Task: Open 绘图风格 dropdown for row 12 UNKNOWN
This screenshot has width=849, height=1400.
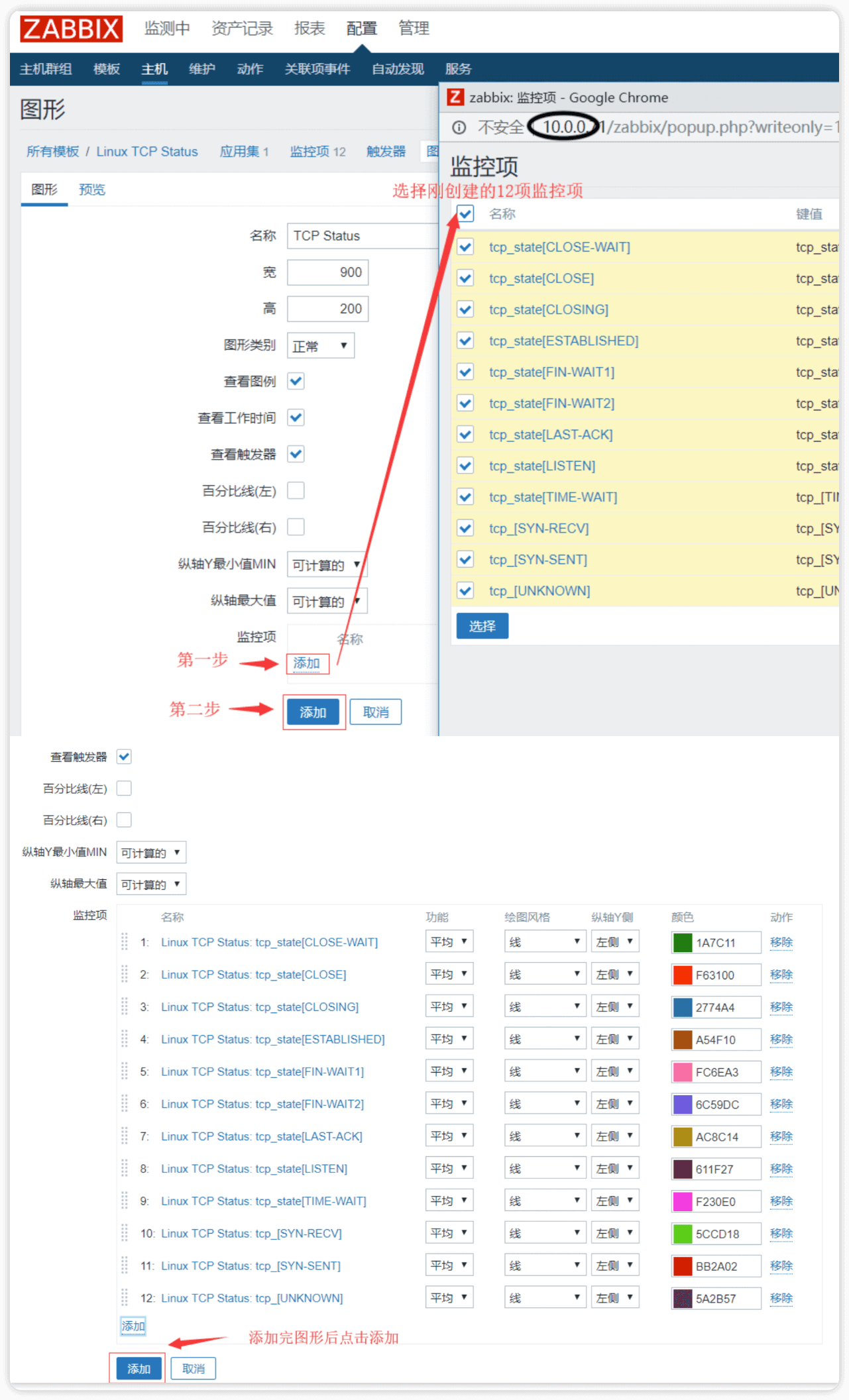Action: 545,1298
